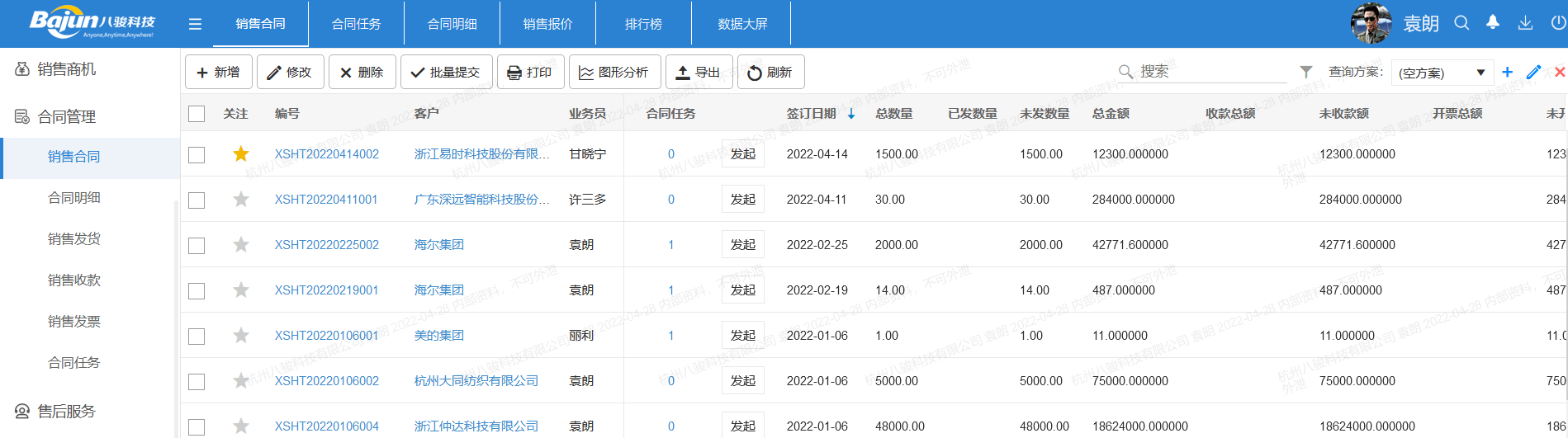The height and width of the screenshot is (438, 1568).
Task: Click the 搜索 search input field
Action: pyautogui.click(x=1210, y=72)
